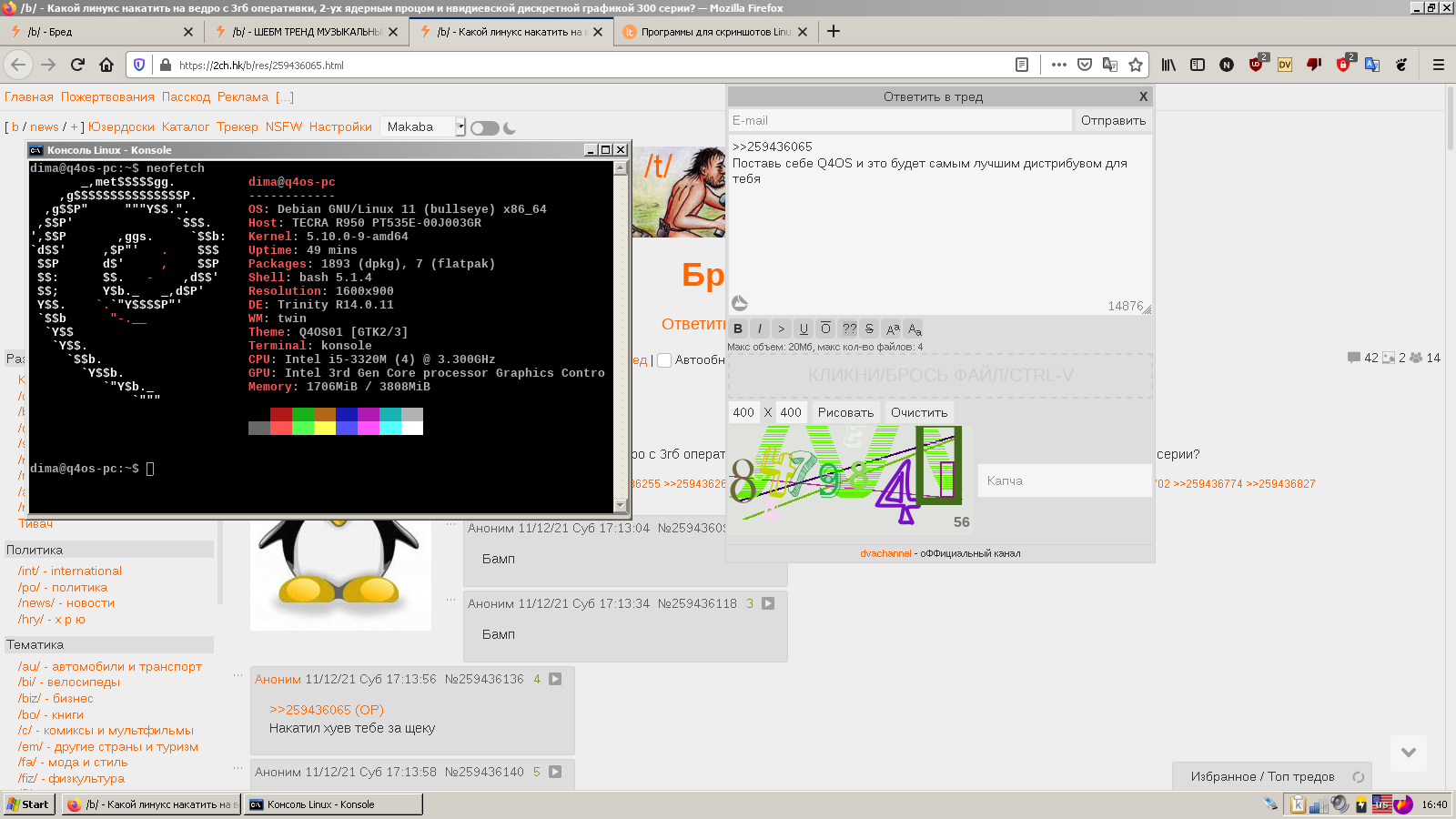The height and width of the screenshot is (819, 1456).
Task: Open the uBlock Origin extension
Action: (1256, 65)
